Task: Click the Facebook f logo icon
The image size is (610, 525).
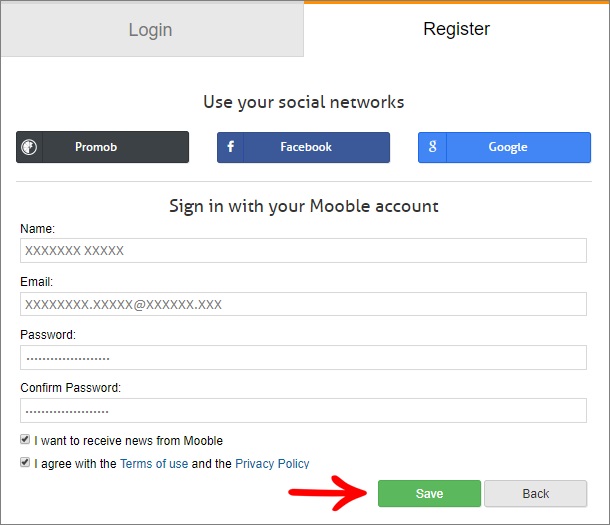Action: (x=231, y=147)
